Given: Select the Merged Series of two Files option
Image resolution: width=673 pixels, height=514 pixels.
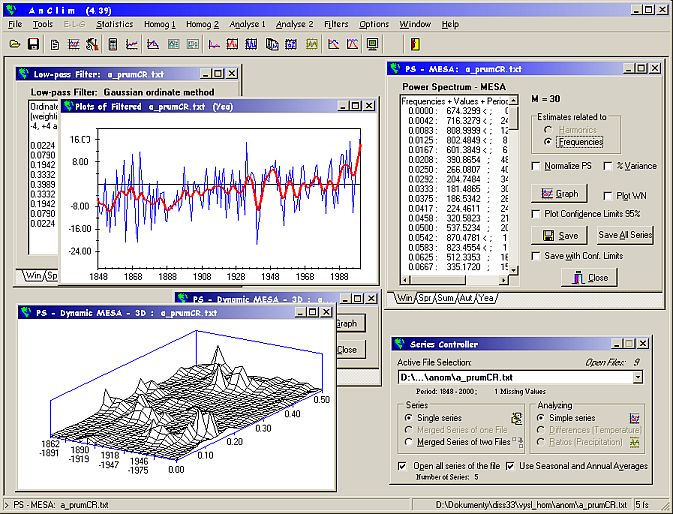Looking at the screenshot, I should (x=409, y=442).
